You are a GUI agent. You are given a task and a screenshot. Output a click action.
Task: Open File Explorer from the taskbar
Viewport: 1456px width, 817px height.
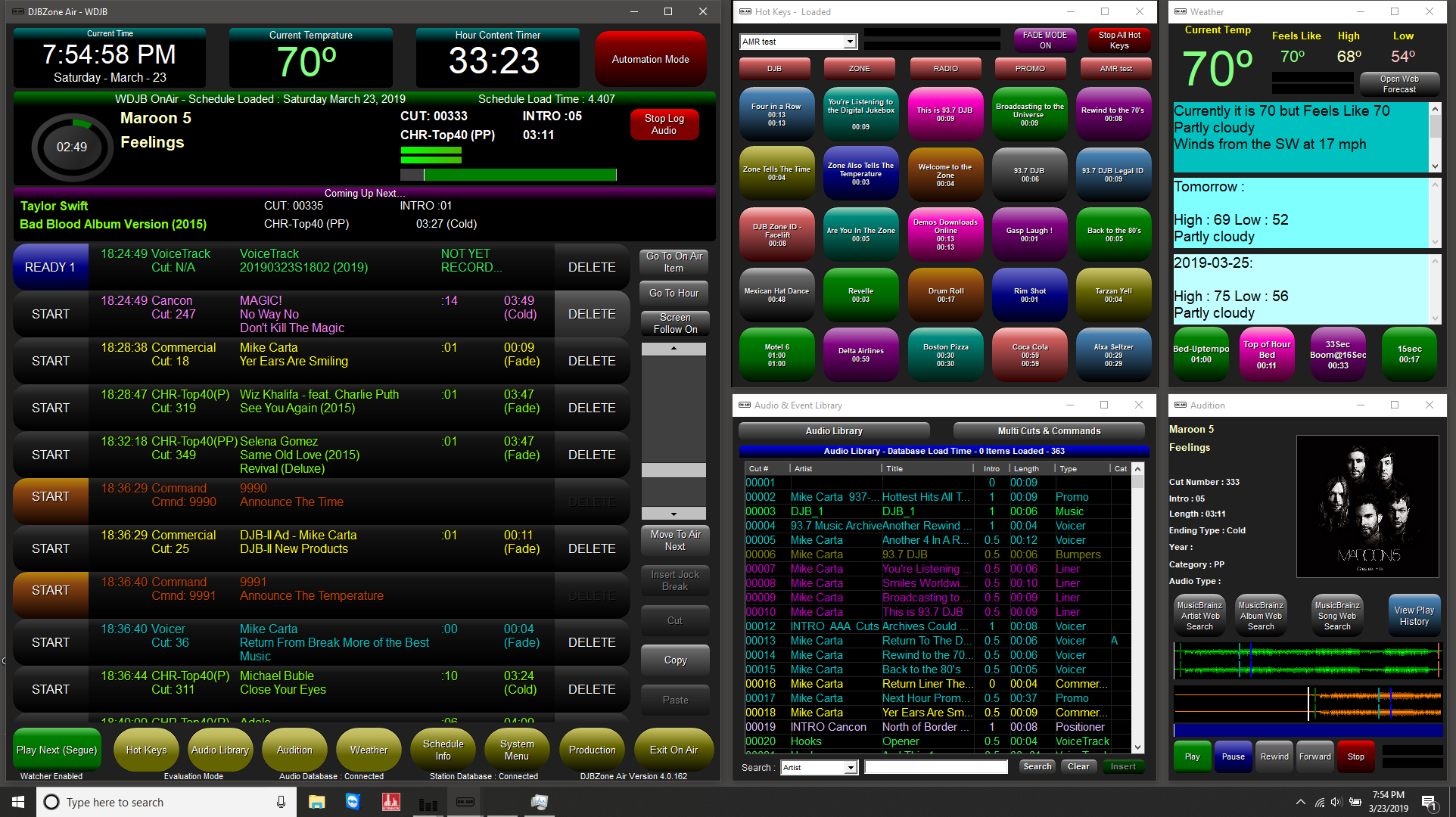[x=316, y=802]
